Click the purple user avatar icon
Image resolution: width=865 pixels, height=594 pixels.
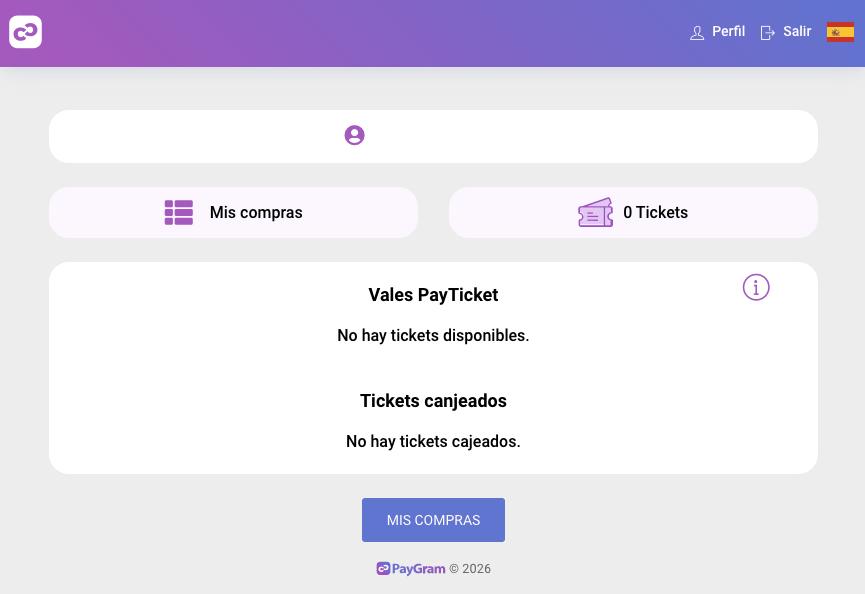354,135
